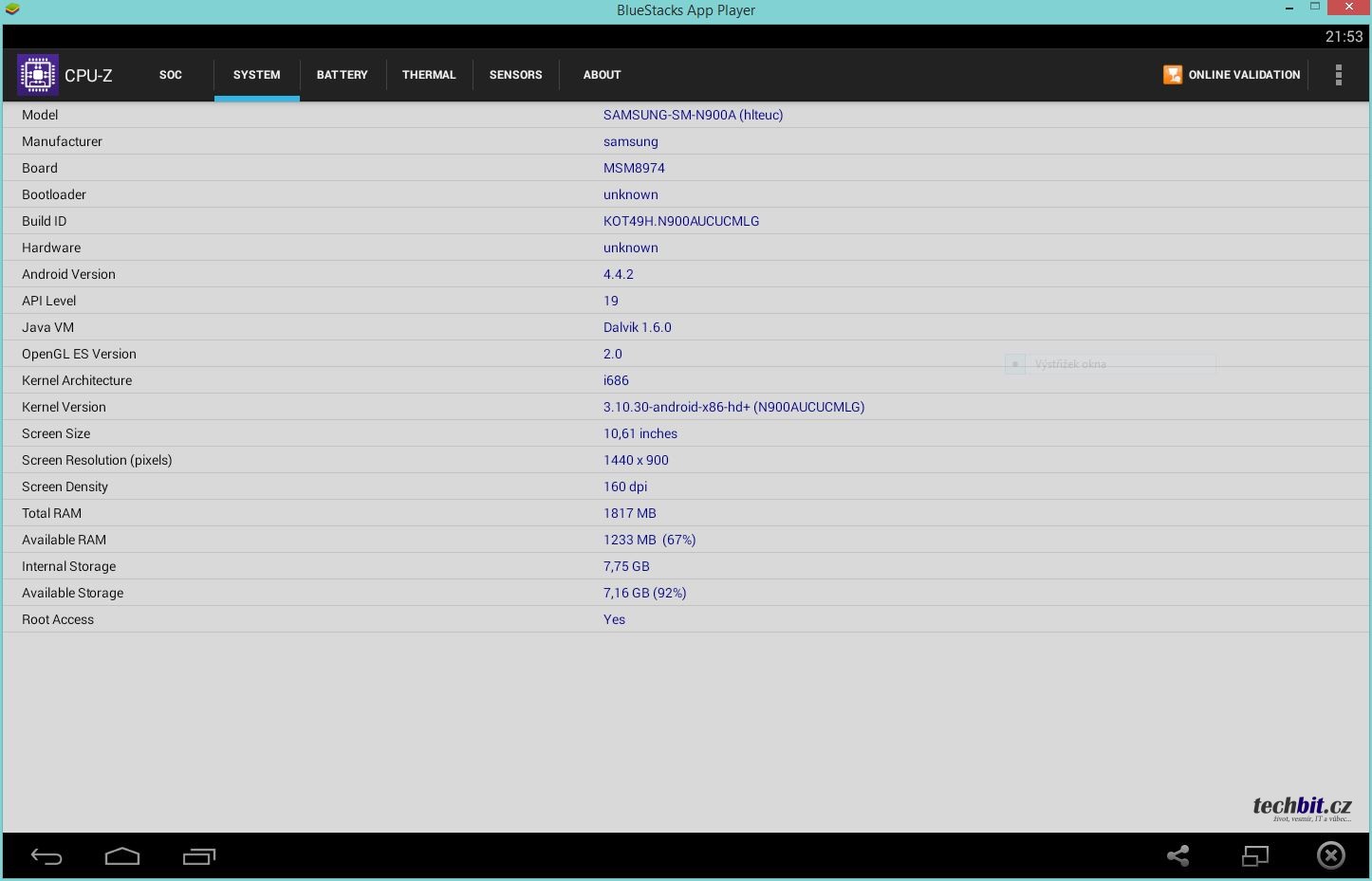Click API Level value 19
This screenshot has height=881, width=1372.
tap(611, 301)
